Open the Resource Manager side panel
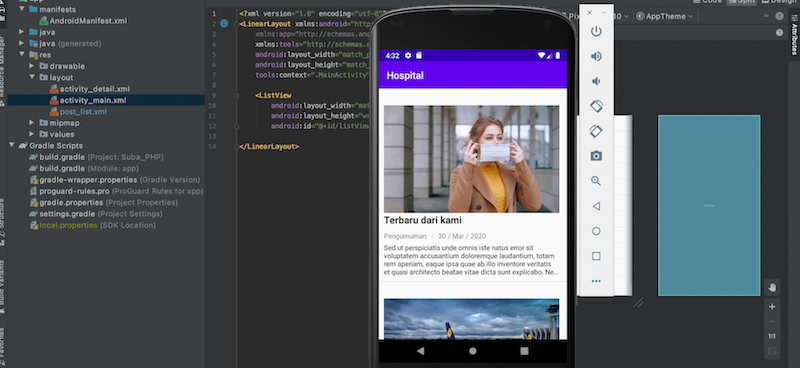 click(x=3, y=70)
